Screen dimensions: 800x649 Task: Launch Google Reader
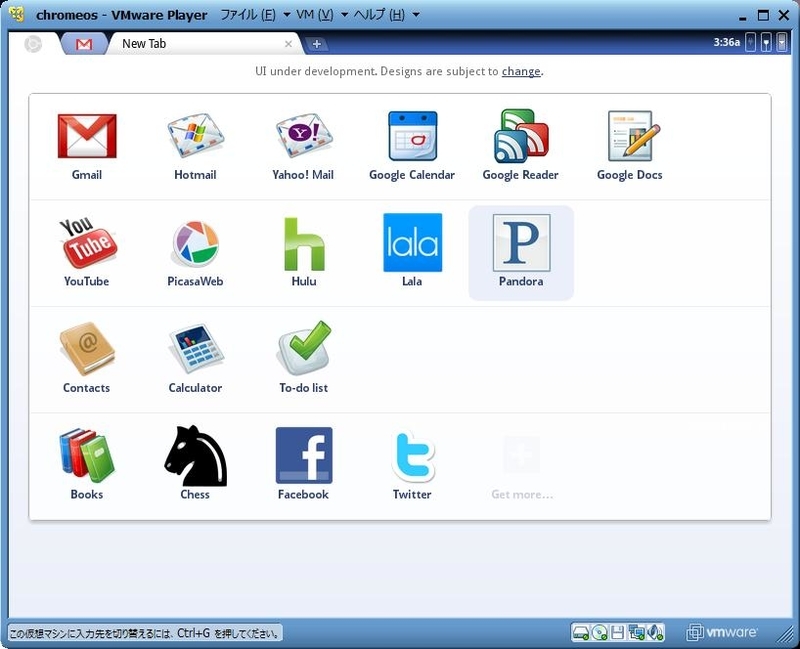(x=520, y=146)
